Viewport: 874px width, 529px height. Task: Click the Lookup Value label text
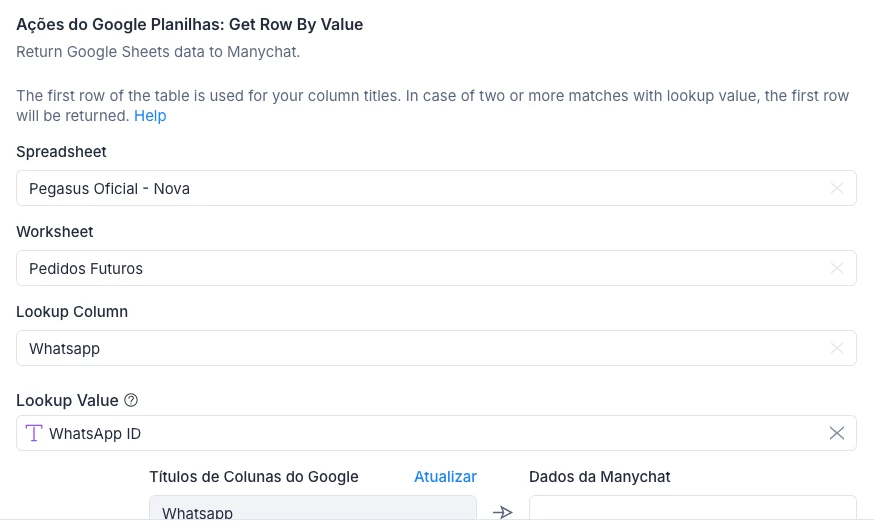67,400
